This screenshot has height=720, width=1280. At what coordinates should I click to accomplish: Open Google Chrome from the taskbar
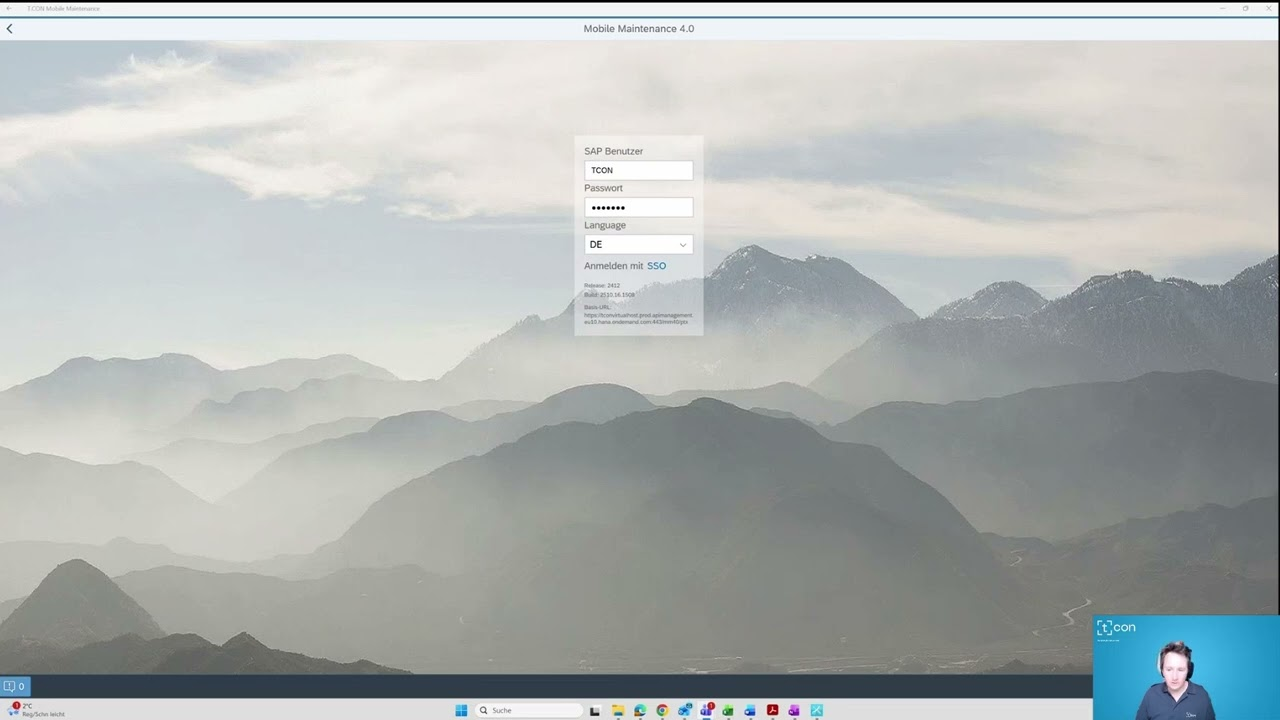pyautogui.click(x=662, y=710)
